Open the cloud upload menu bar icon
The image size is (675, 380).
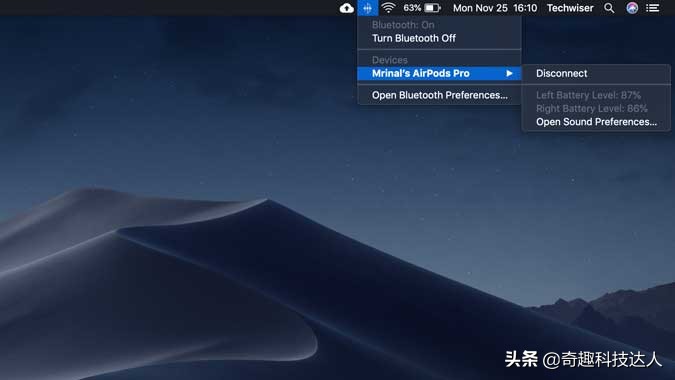[347, 8]
